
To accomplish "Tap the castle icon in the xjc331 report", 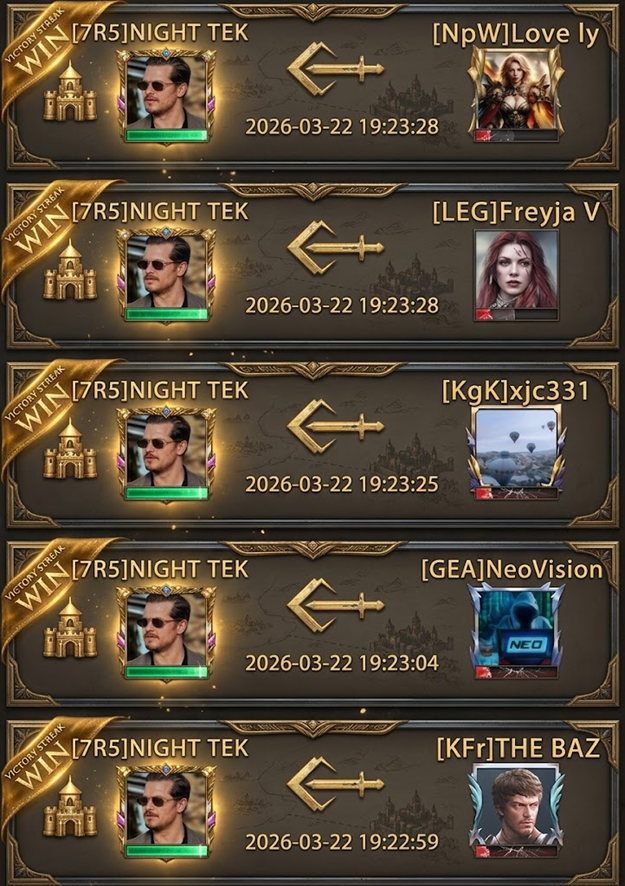I will pos(70,448).
